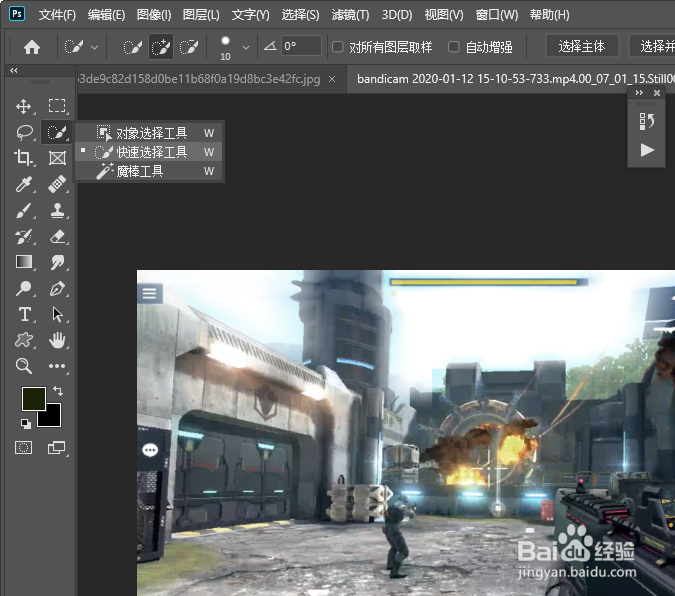675x596 pixels.
Task: Open the 图层(L) menu
Action: 201,15
